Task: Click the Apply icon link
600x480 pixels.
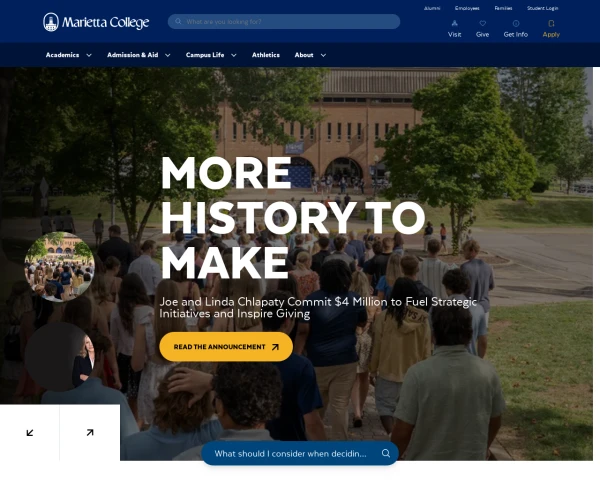Action: (x=551, y=23)
